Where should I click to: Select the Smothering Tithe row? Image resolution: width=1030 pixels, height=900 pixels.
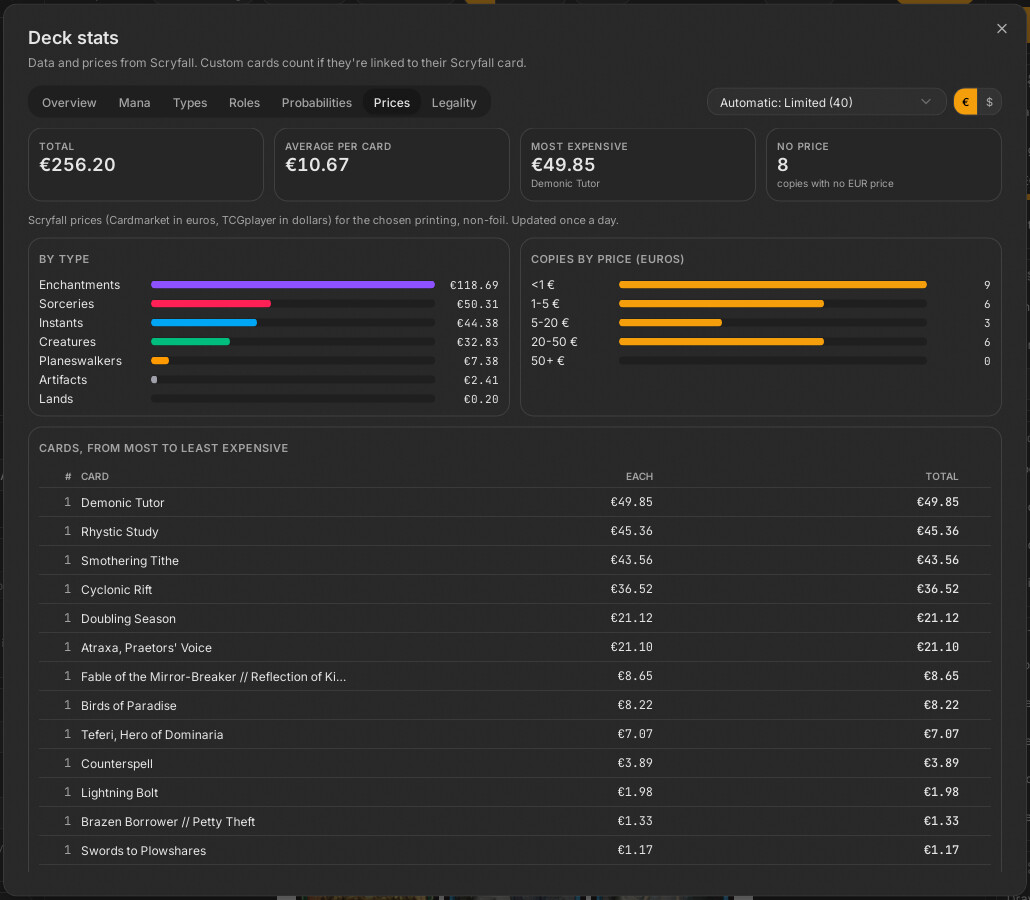pyautogui.click(x=514, y=560)
